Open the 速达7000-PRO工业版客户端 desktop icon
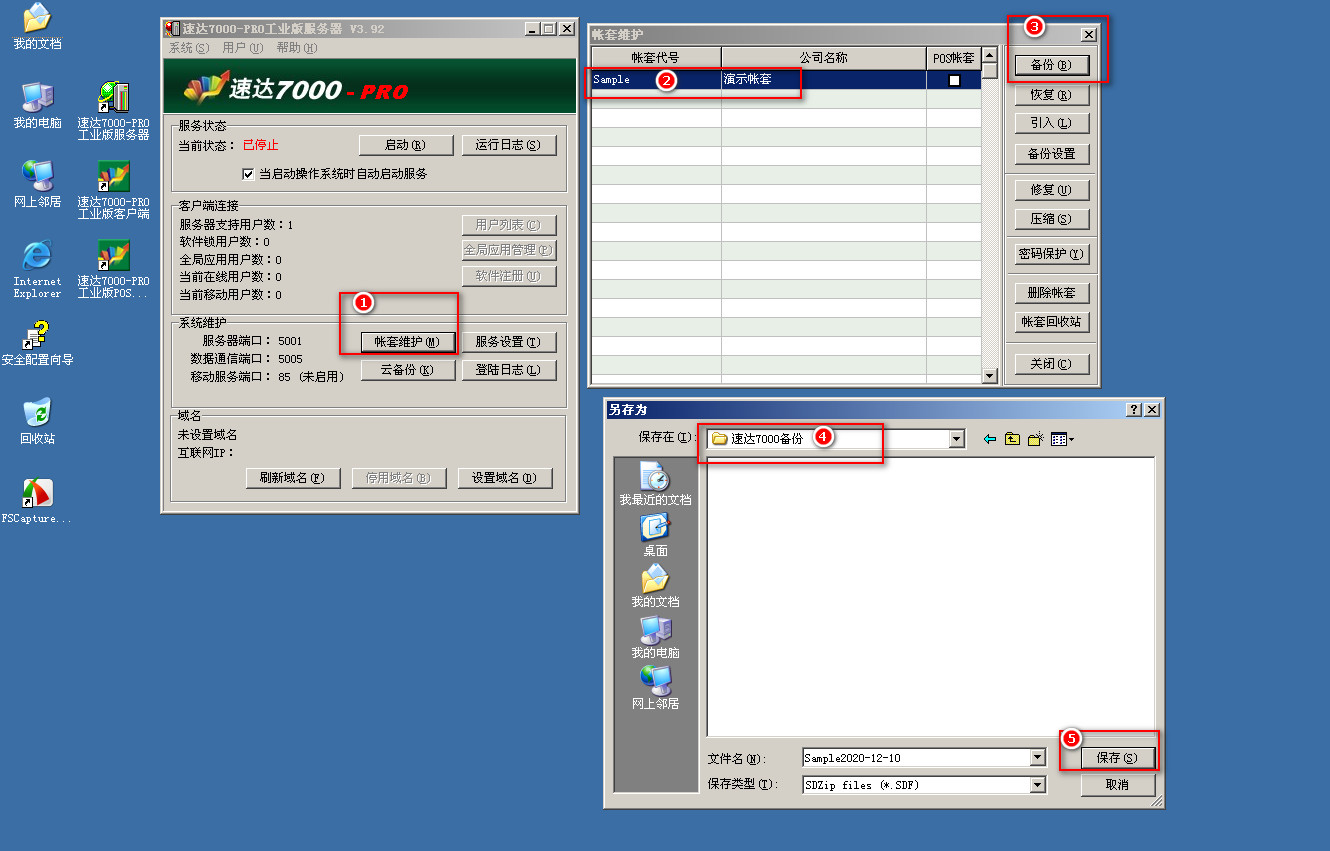 pos(113,178)
